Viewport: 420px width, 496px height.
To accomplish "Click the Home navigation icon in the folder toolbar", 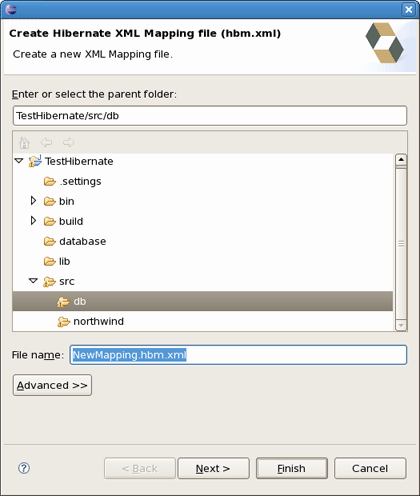I will tap(24, 143).
